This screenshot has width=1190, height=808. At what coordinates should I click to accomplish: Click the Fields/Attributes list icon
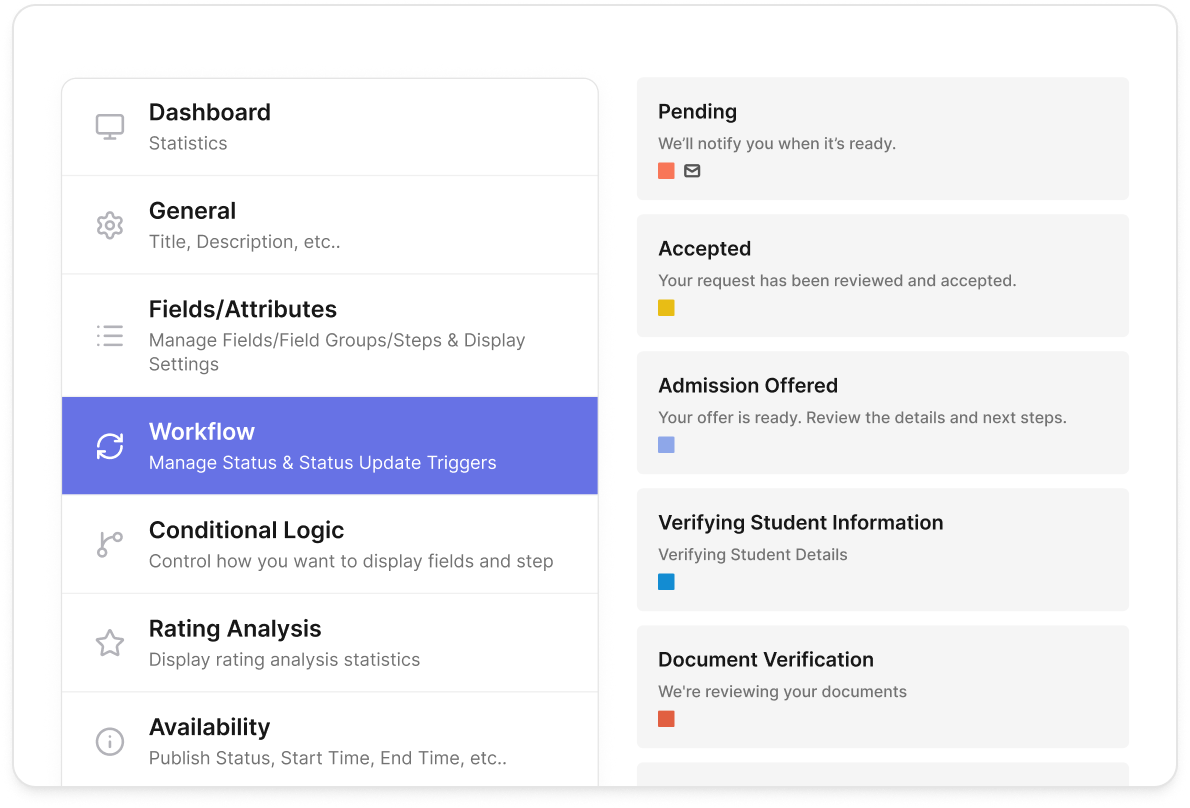(x=110, y=335)
